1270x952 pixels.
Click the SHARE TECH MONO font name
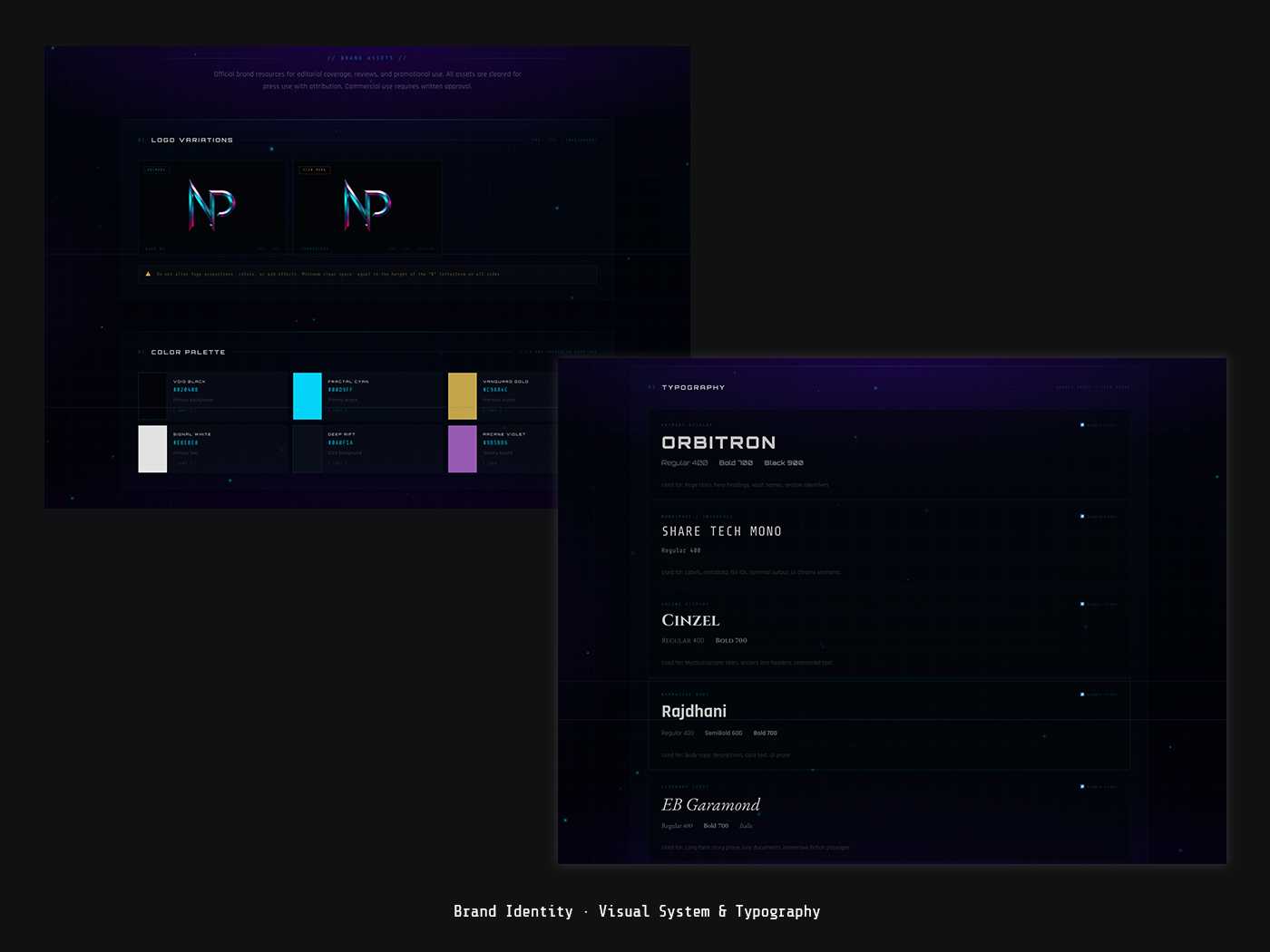coord(721,531)
